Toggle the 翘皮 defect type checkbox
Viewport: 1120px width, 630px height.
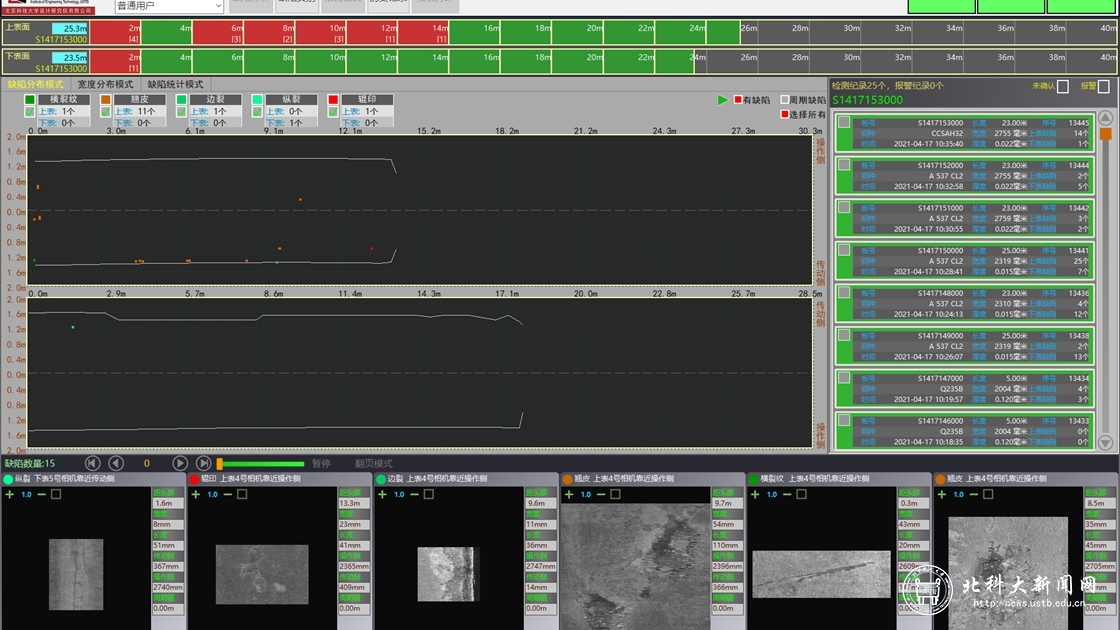point(106,111)
